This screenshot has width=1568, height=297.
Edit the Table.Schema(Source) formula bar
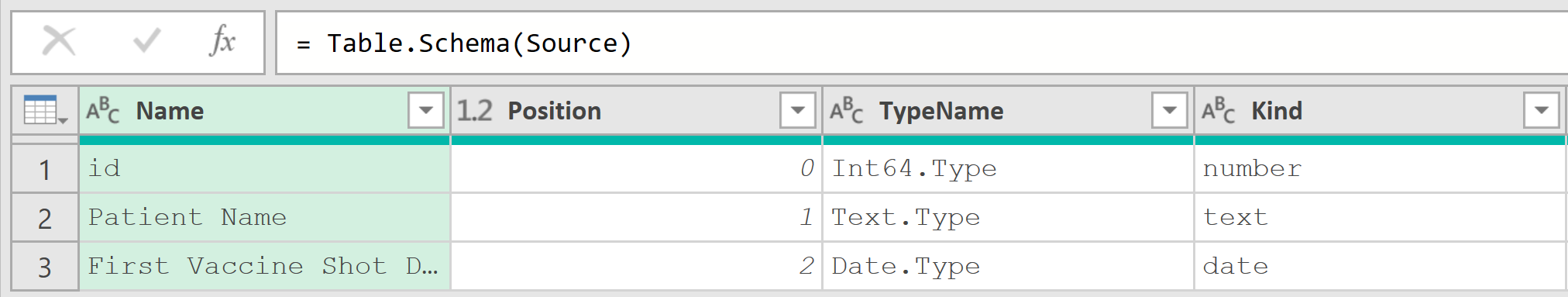click(922, 43)
